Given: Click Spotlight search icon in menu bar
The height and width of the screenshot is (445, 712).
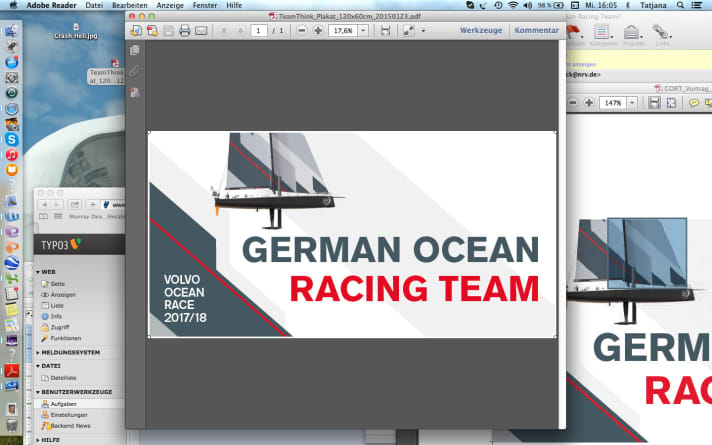Looking at the screenshot, I should (x=680, y=5).
